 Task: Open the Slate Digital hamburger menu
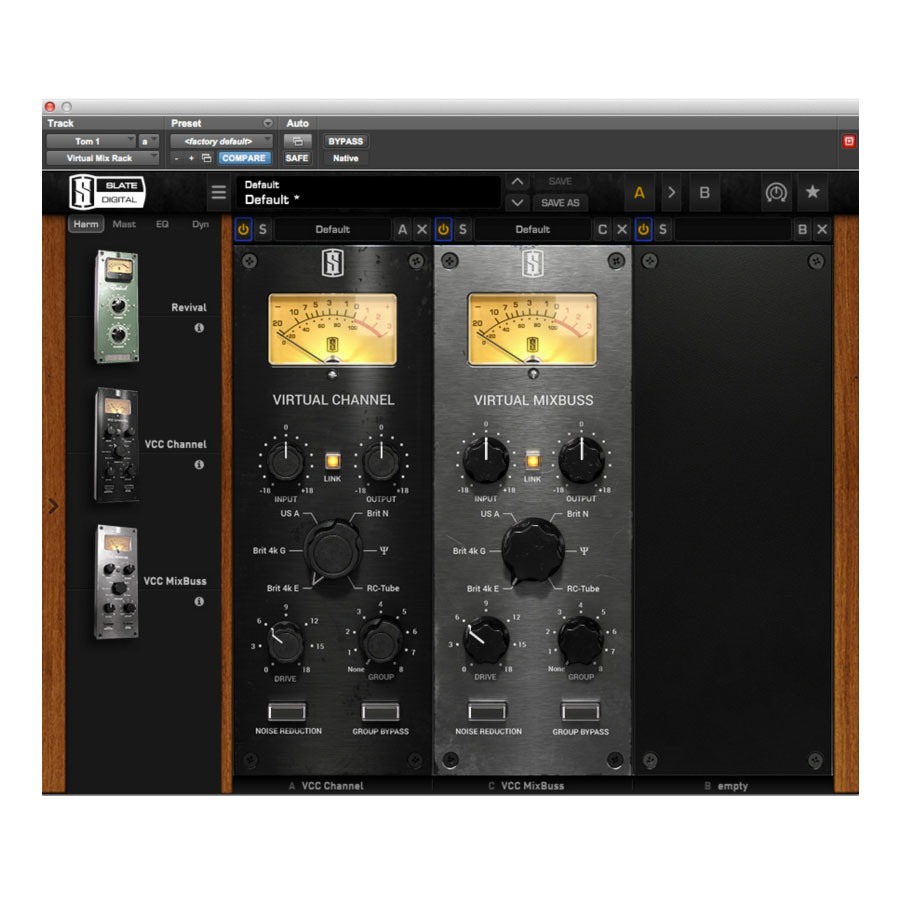click(219, 192)
